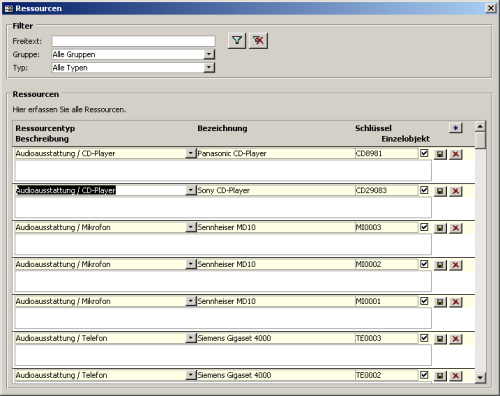Delete the MI0003 Sennheiser row
500x396 pixels.
point(456,228)
